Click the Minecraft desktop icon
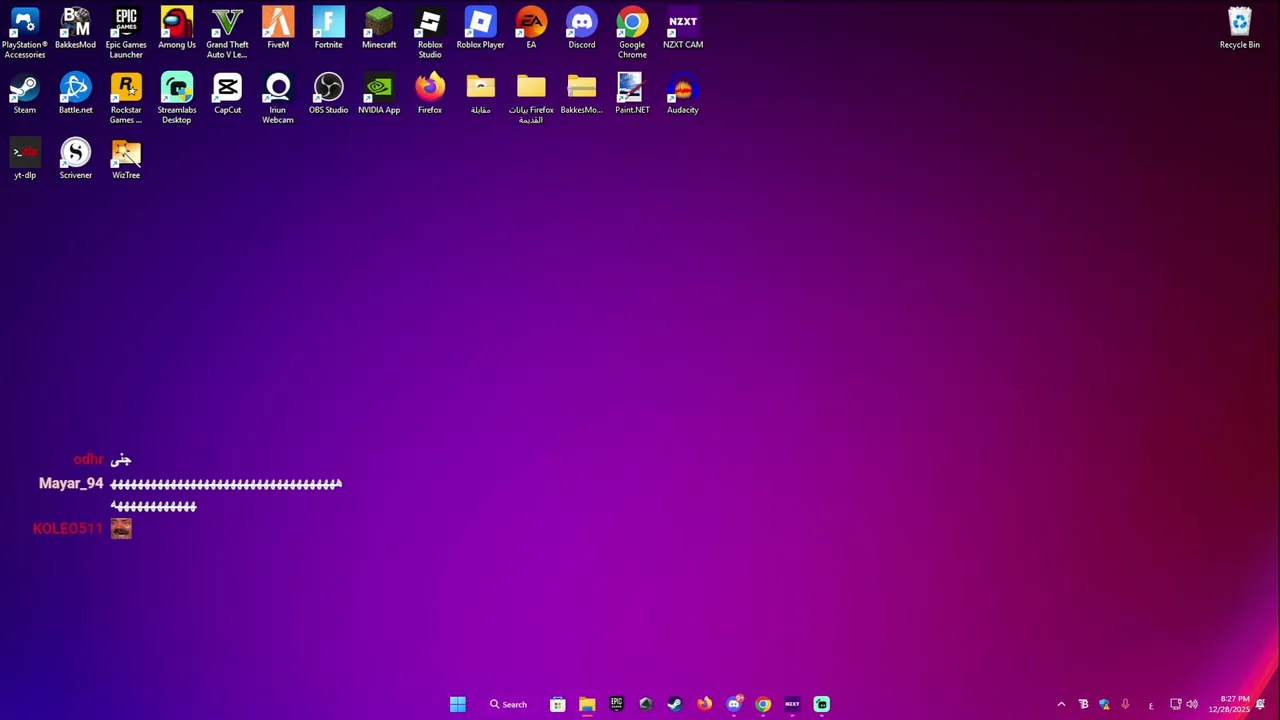Viewport: 1280px width, 720px height. click(379, 28)
